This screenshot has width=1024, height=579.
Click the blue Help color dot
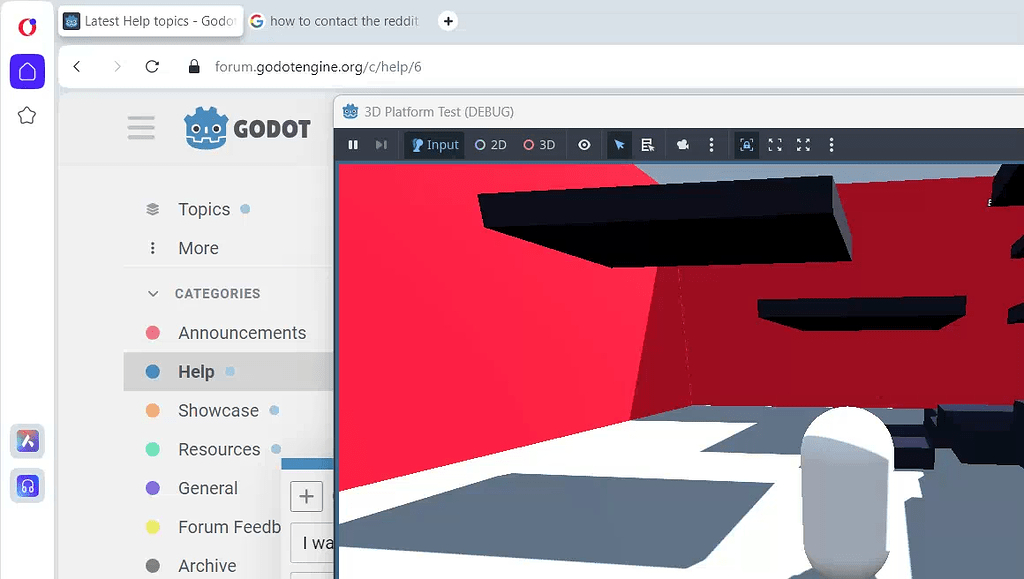153,371
